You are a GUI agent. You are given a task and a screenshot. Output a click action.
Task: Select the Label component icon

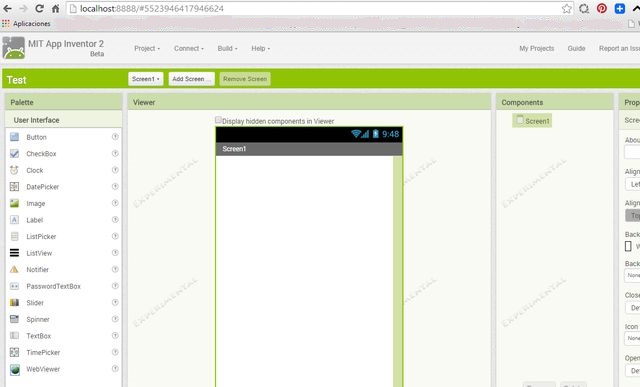(14, 220)
